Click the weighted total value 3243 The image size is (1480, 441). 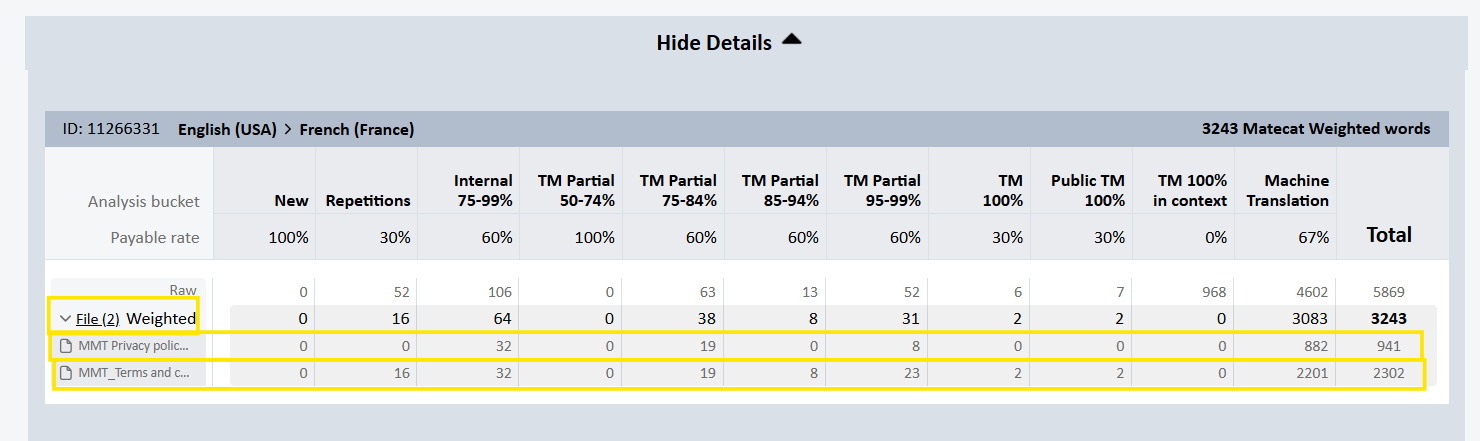point(1388,319)
